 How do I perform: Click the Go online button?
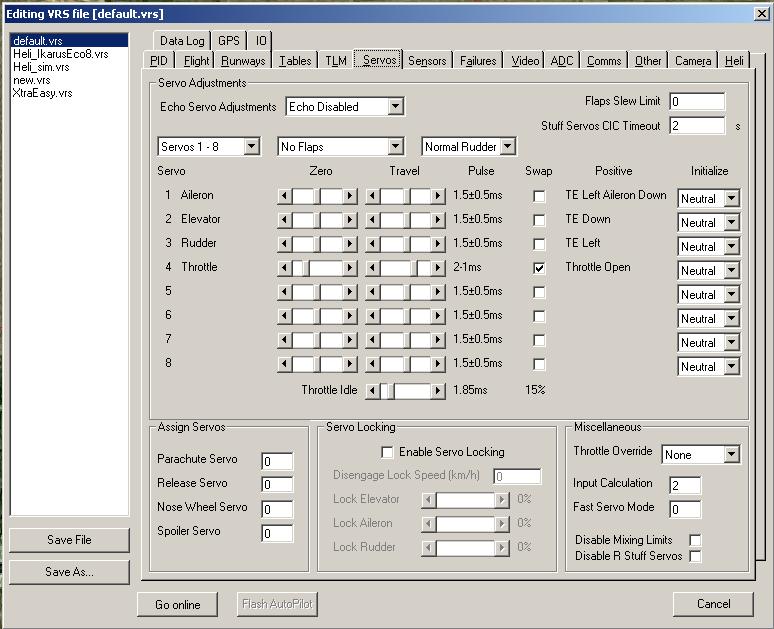177,604
